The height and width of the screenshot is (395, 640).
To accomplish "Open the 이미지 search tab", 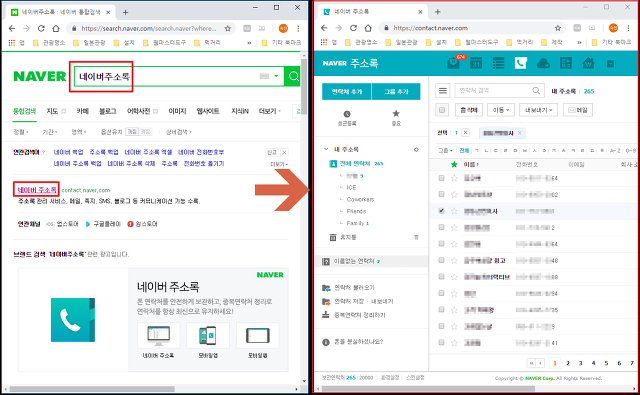I will tap(178, 111).
